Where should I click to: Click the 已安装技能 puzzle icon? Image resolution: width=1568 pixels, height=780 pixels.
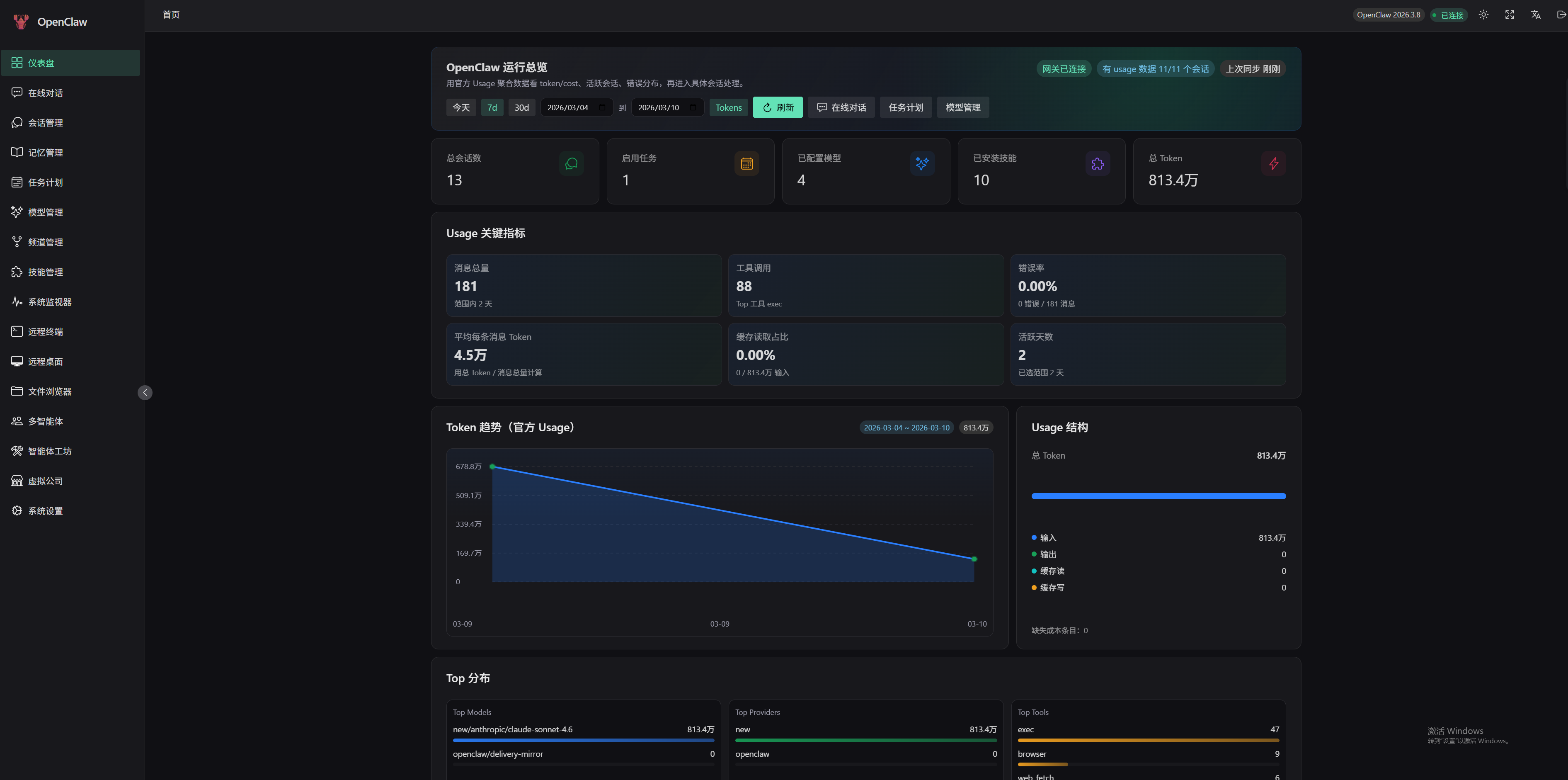(x=1098, y=163)
